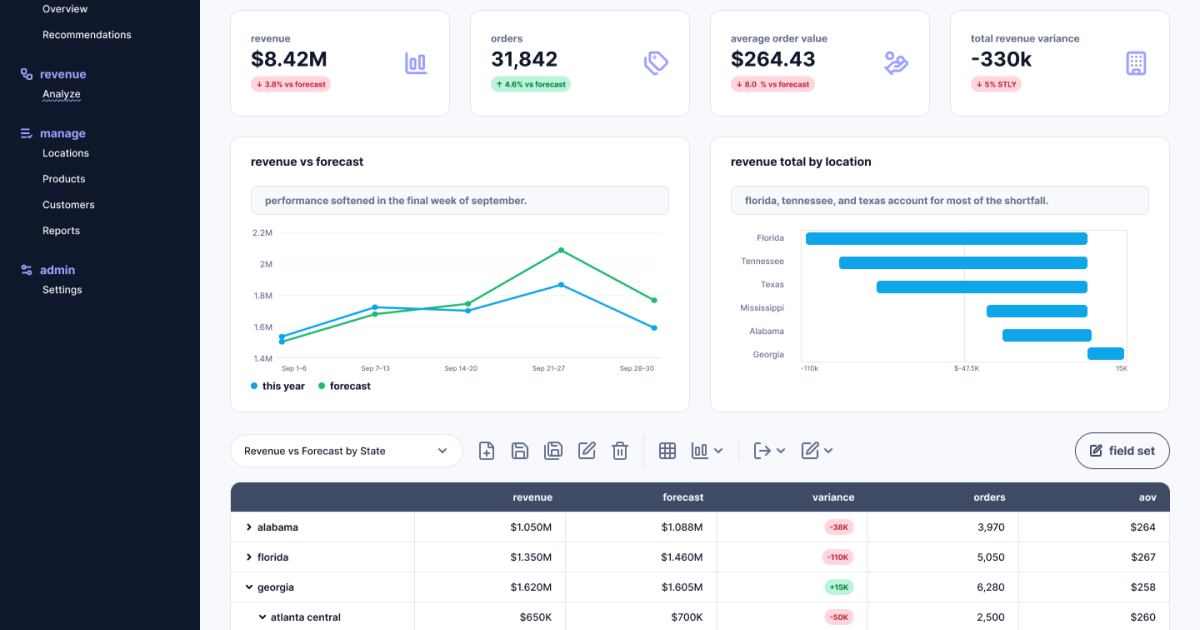This screenshot has height=630, width=1200.
Task: Click the -50K variance badge for atlanta central
Action: tap(838, 617)
